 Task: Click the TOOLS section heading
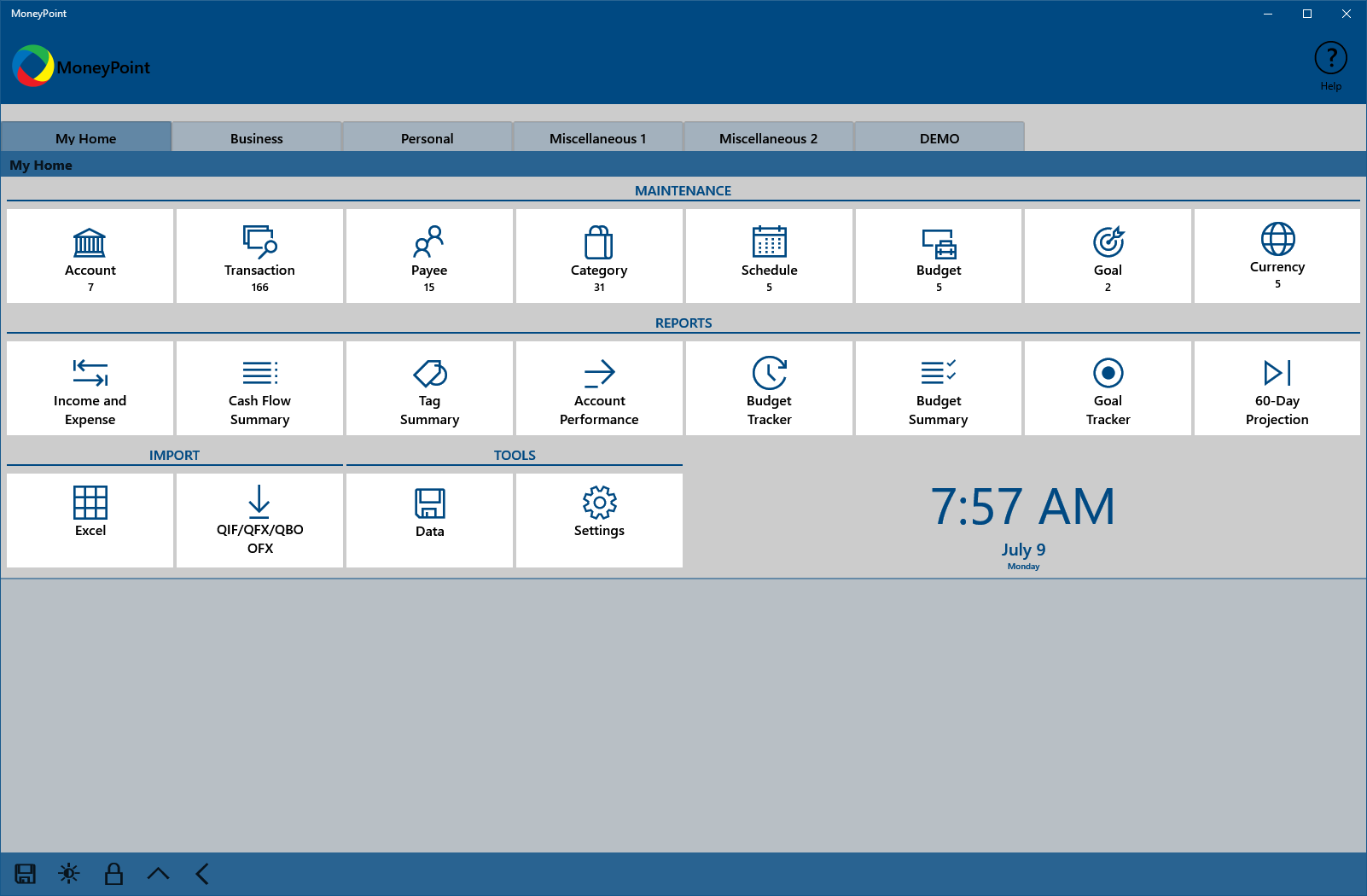click(x=515, y=455)
